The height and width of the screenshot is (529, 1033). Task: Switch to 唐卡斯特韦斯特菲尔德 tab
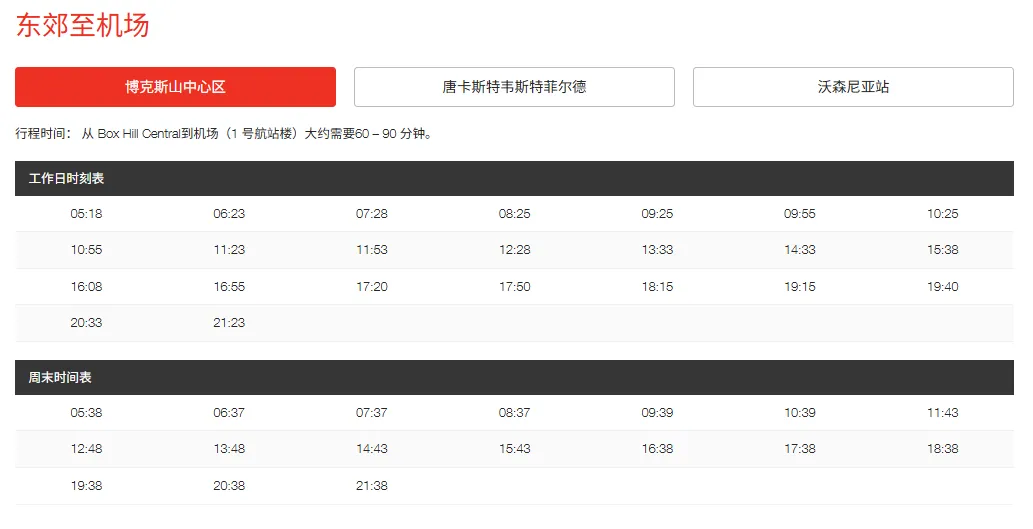pyautogui.click(x=514, y=87)
